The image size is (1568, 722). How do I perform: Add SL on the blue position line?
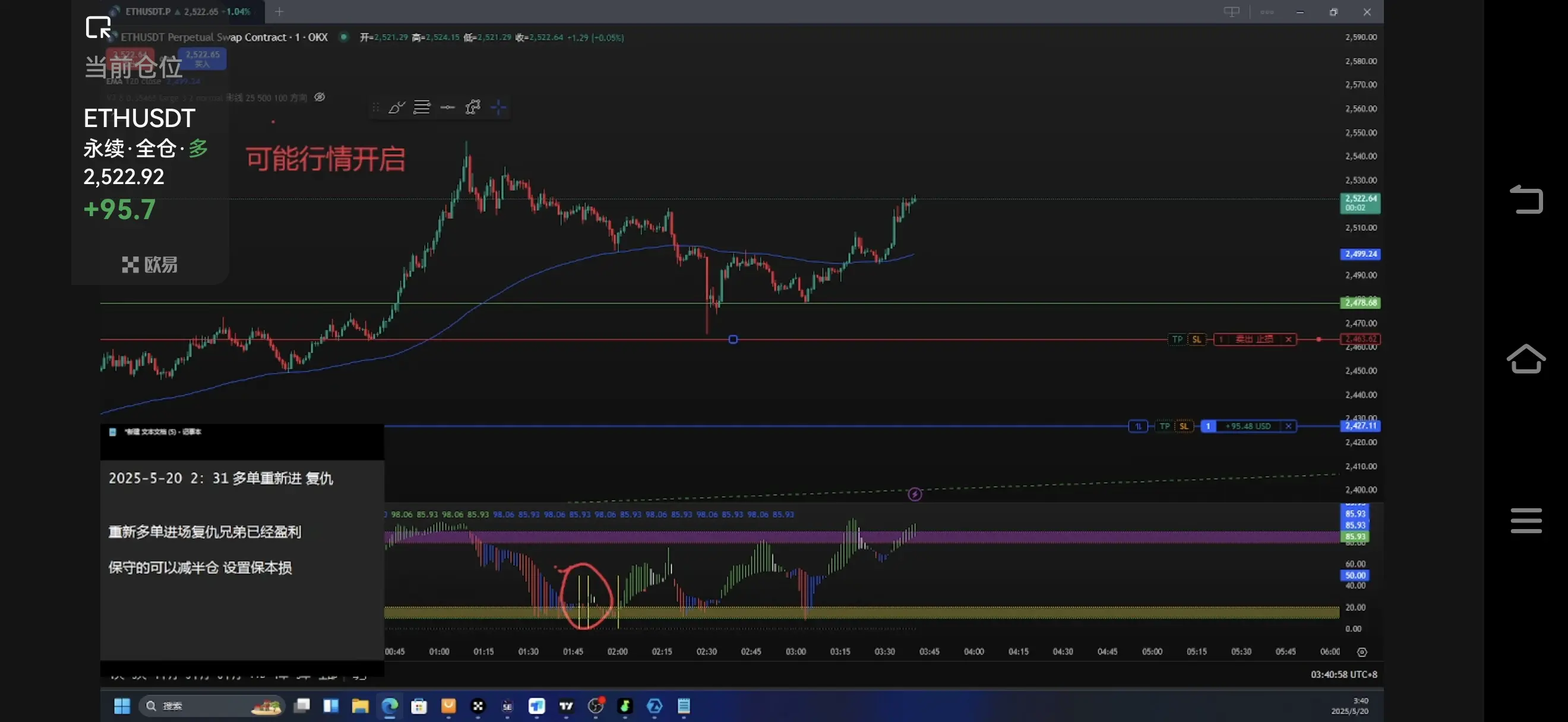(x=1184, y=426)
